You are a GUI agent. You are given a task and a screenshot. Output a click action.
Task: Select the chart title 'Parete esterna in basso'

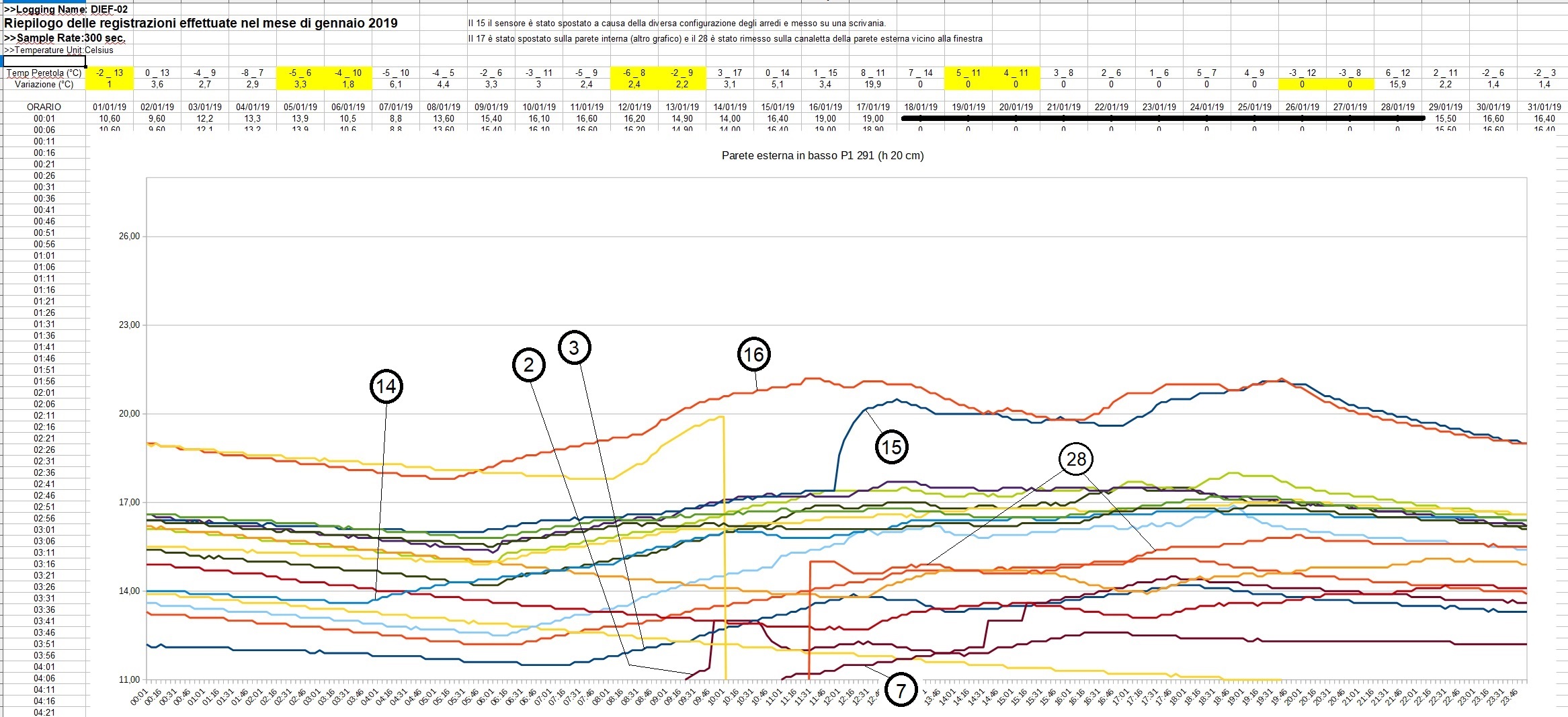(x=822, y=155)
